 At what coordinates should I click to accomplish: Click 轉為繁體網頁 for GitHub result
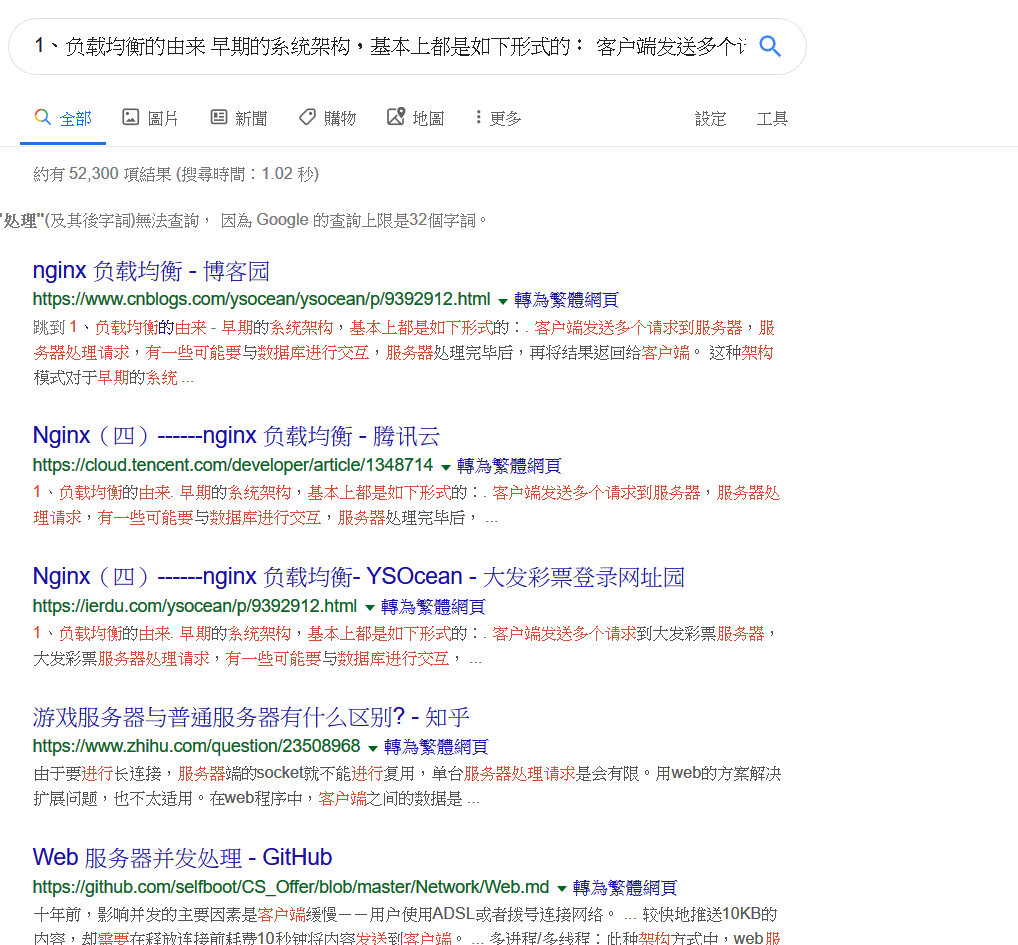pos(625,888)
